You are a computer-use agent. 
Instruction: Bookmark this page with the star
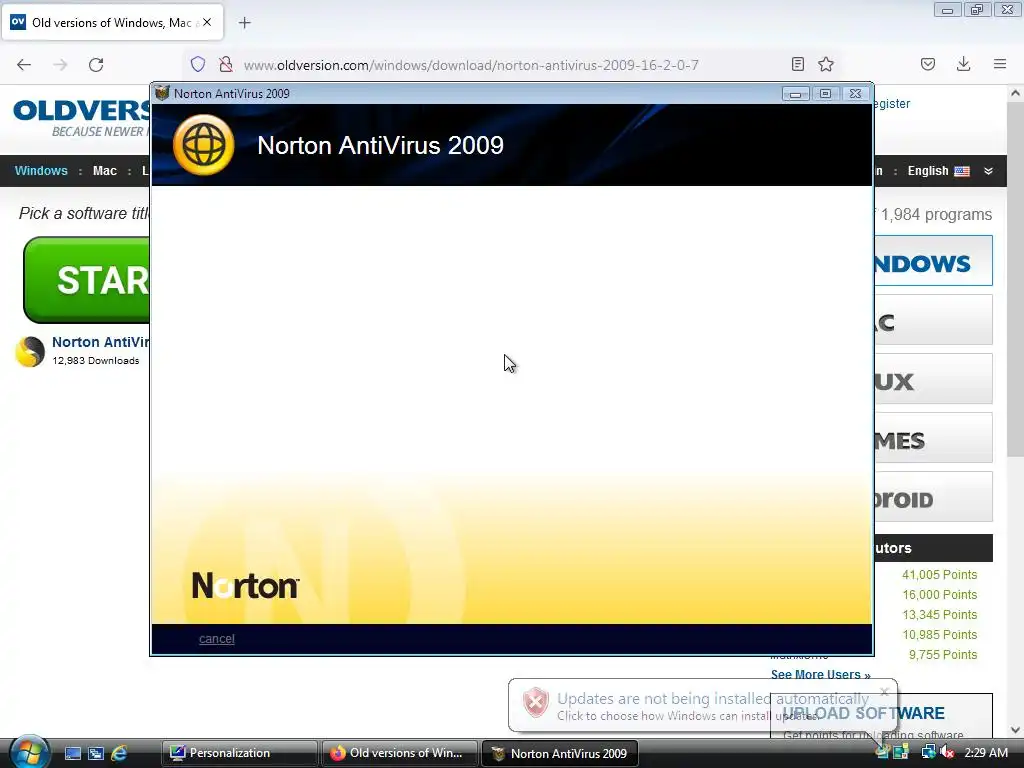[826, 64]
